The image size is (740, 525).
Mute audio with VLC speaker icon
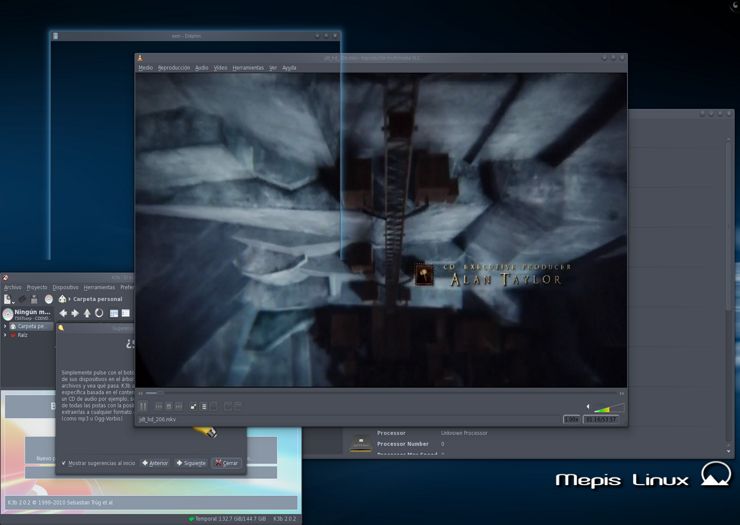click(x=588, y=406)
